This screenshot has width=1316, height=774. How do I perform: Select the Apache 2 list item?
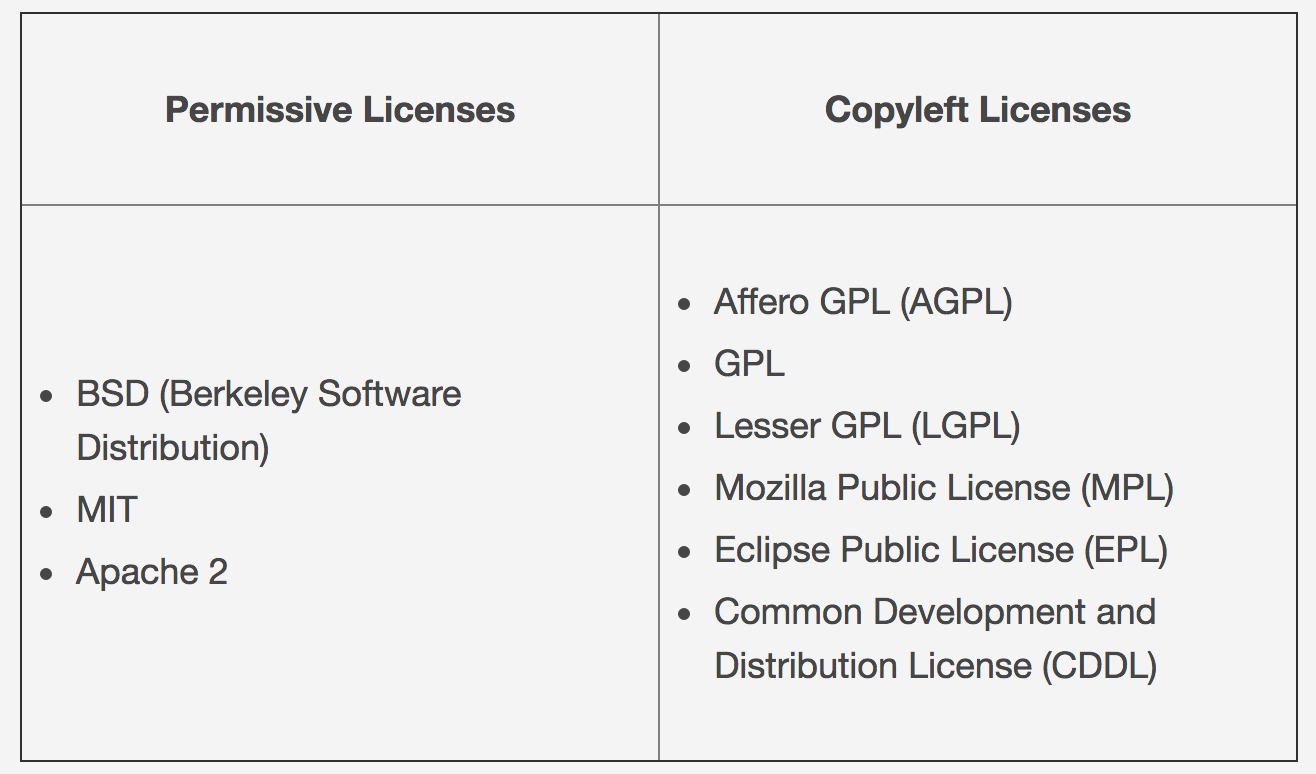tap(152, 573)
